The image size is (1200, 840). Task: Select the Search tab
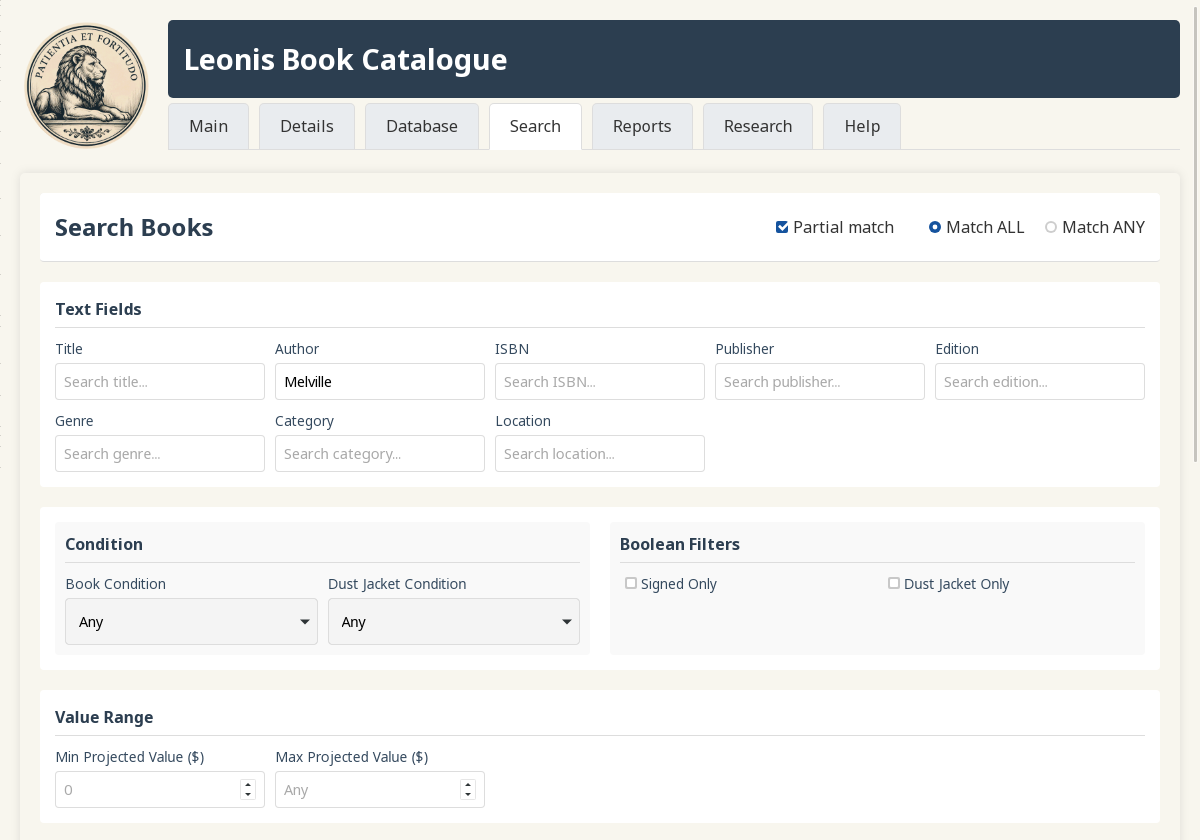pos(535,126)
